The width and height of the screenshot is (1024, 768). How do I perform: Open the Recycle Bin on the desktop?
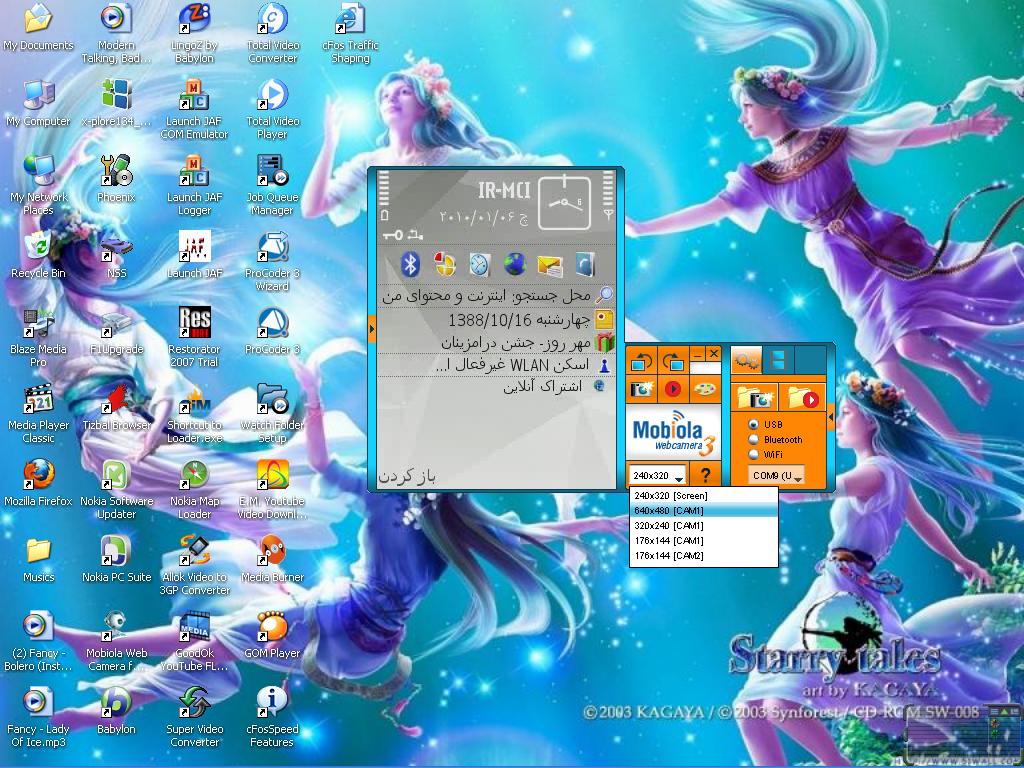click(x=39, y=255)
